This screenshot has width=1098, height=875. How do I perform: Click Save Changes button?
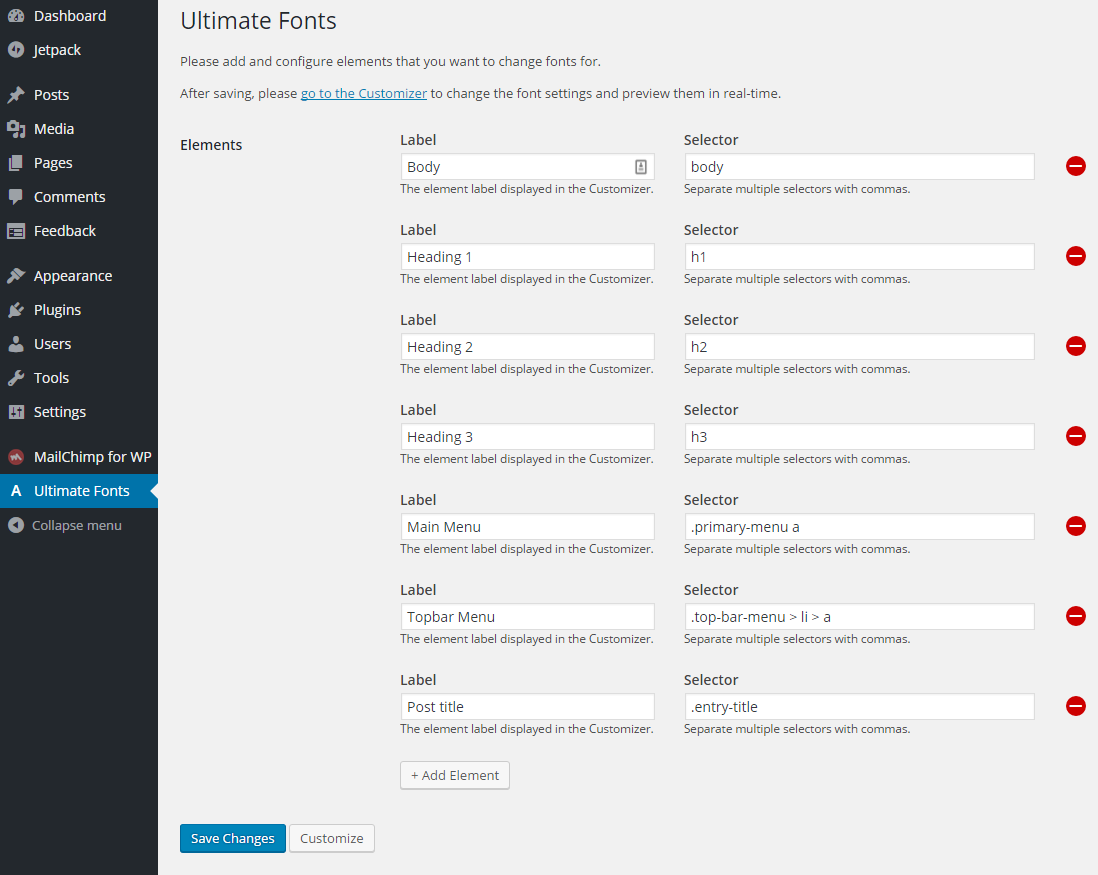click(x=233, y=838)
